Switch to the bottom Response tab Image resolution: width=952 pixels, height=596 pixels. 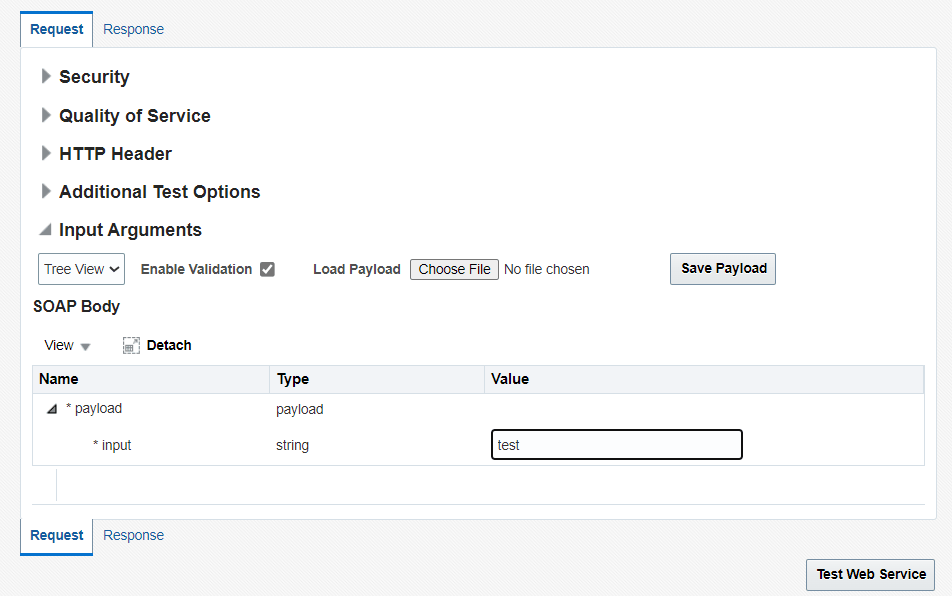click(x=133, y=535)
